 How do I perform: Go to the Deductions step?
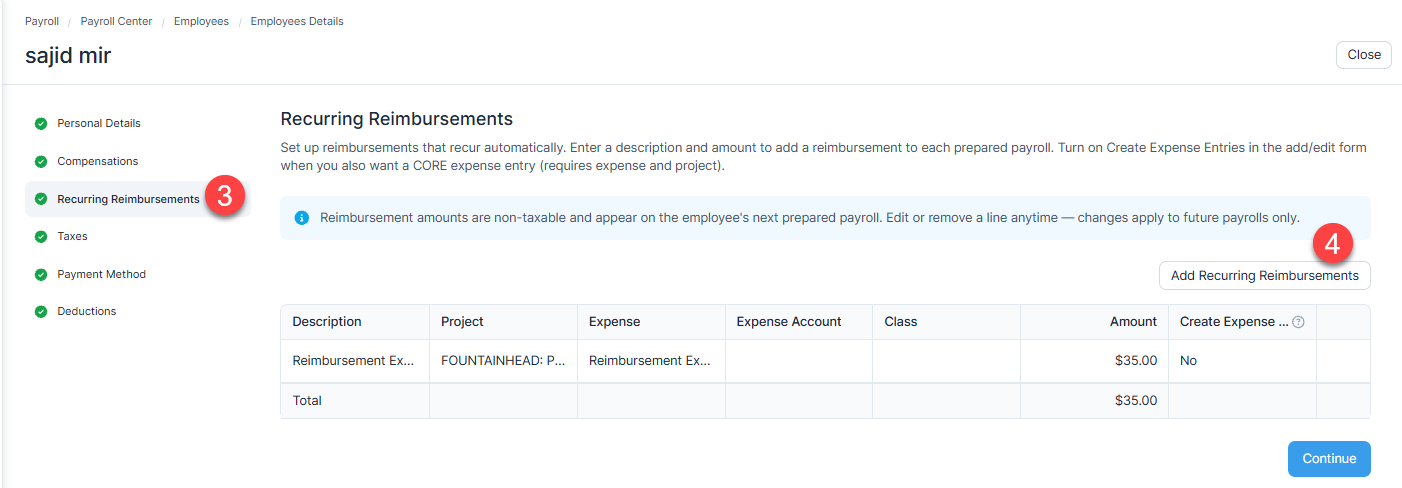(x=86, y=312)
